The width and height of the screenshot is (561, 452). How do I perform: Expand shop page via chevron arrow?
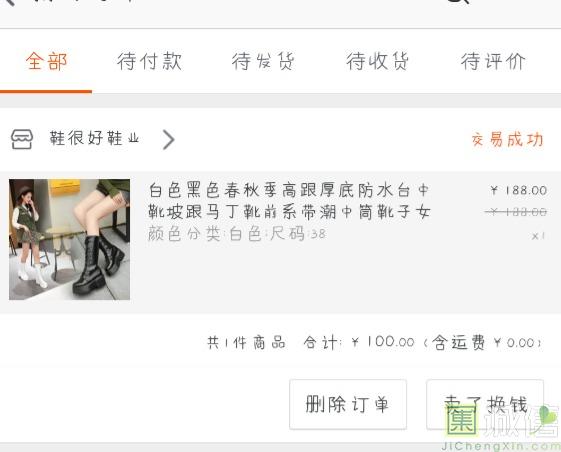click(x=169, y=139)
